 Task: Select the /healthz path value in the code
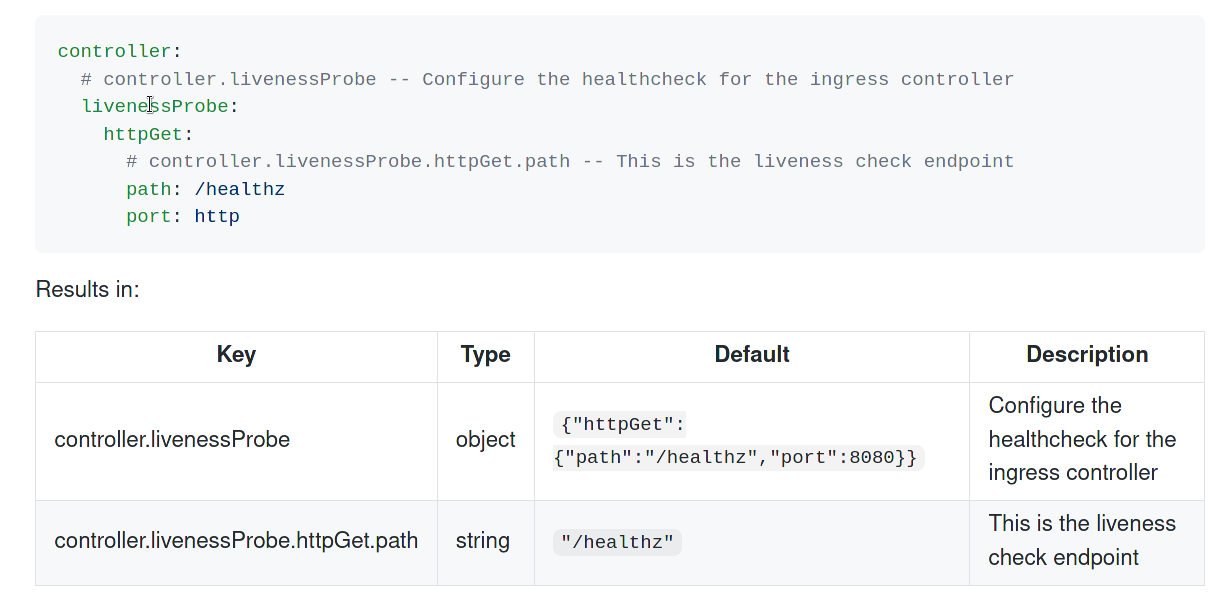[x=240, y=188]
